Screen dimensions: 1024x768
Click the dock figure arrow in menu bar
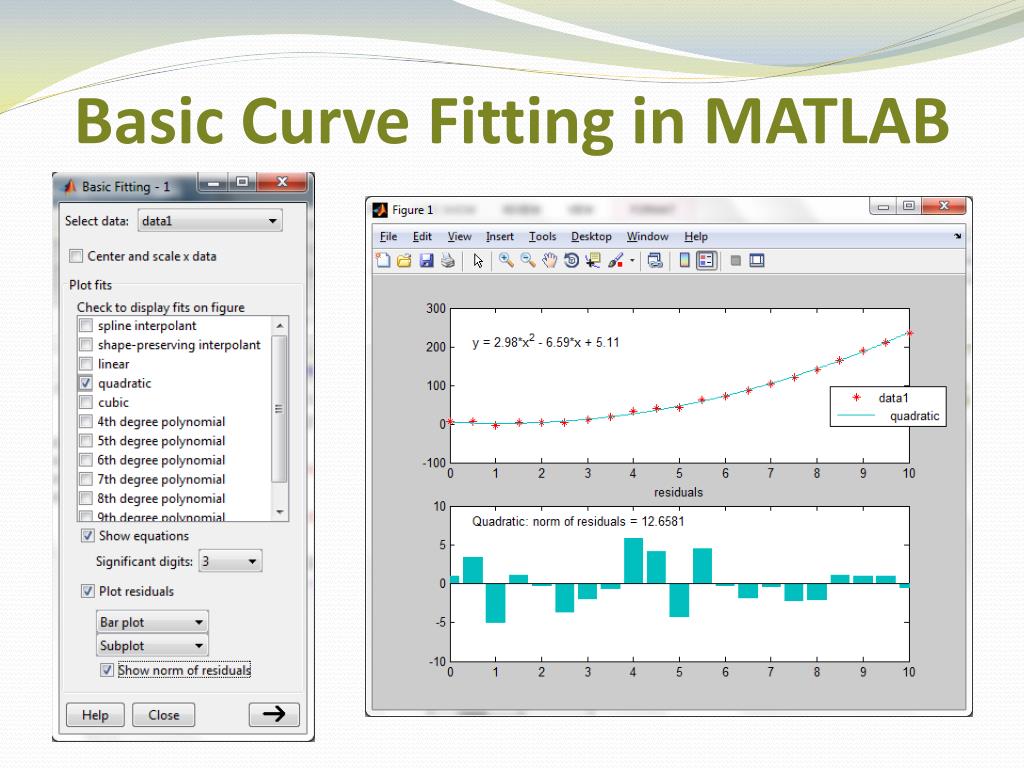(957, 236)
